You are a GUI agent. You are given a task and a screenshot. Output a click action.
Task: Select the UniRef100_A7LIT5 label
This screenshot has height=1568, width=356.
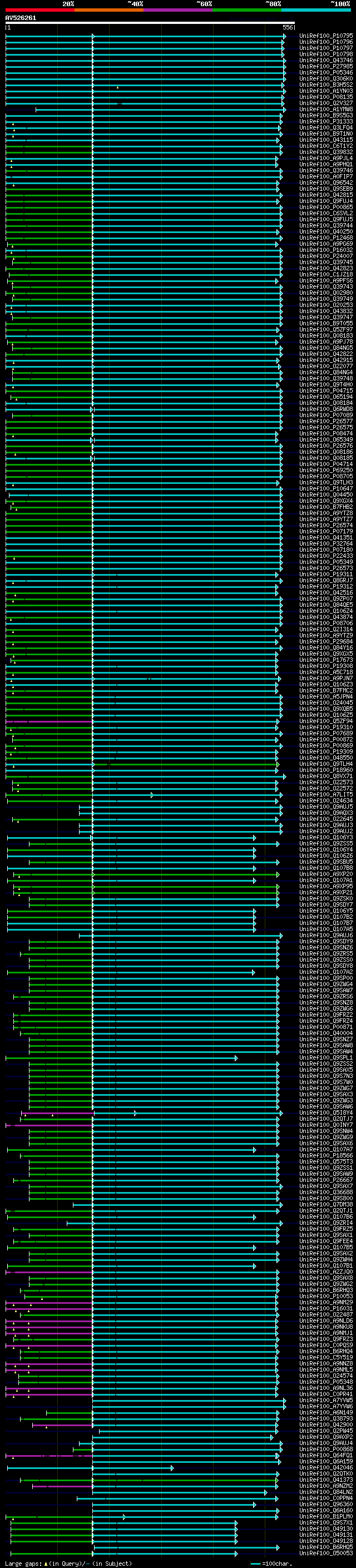point(326,794)
